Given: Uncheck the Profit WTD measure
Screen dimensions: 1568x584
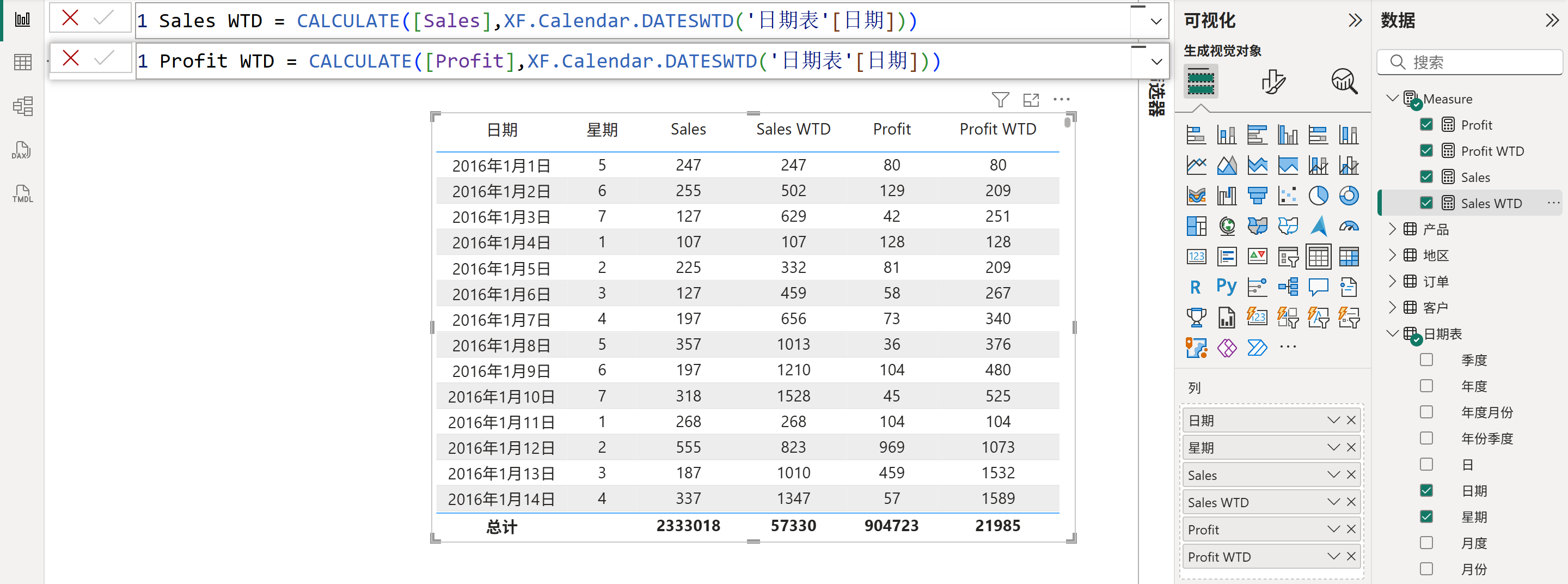Looking at the screenshot, I should [1425, 150].
